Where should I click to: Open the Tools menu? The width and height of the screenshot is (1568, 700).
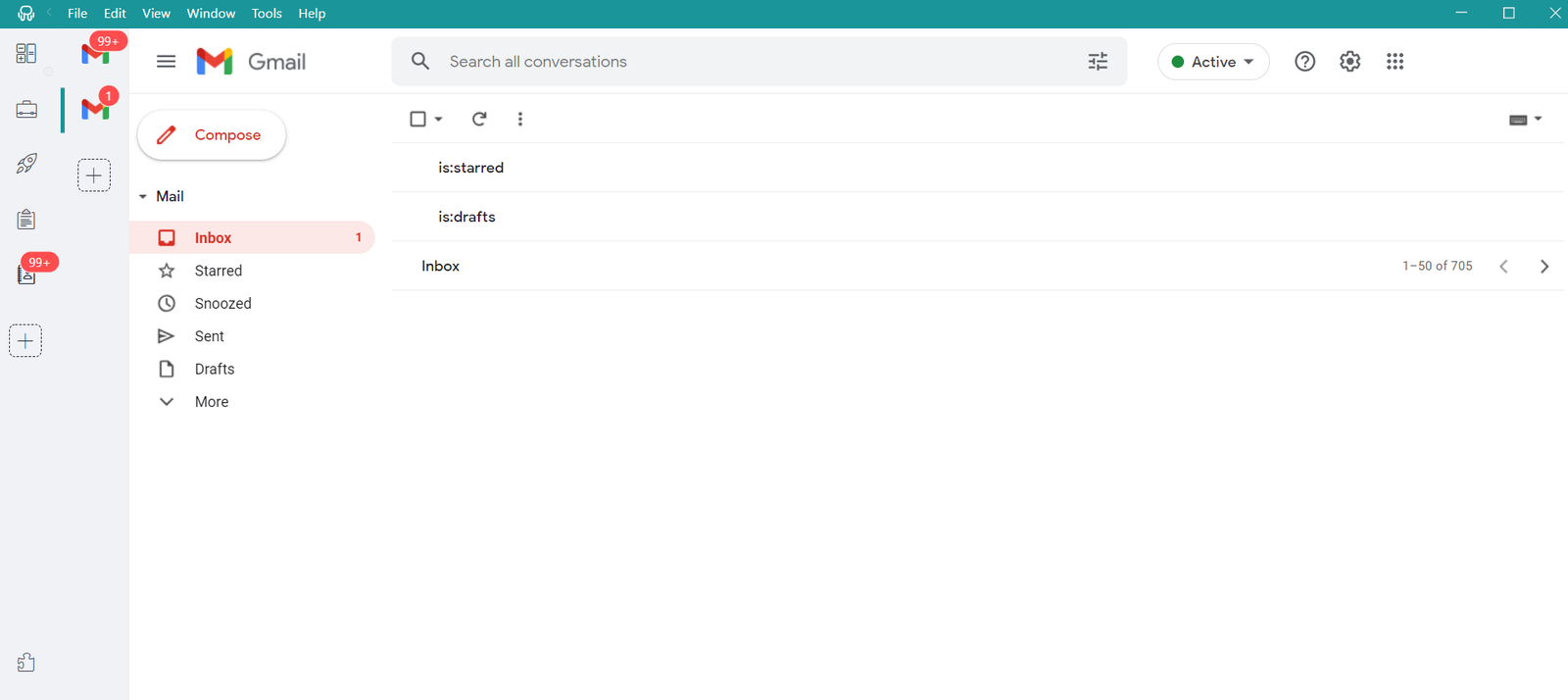coord(267,13)
